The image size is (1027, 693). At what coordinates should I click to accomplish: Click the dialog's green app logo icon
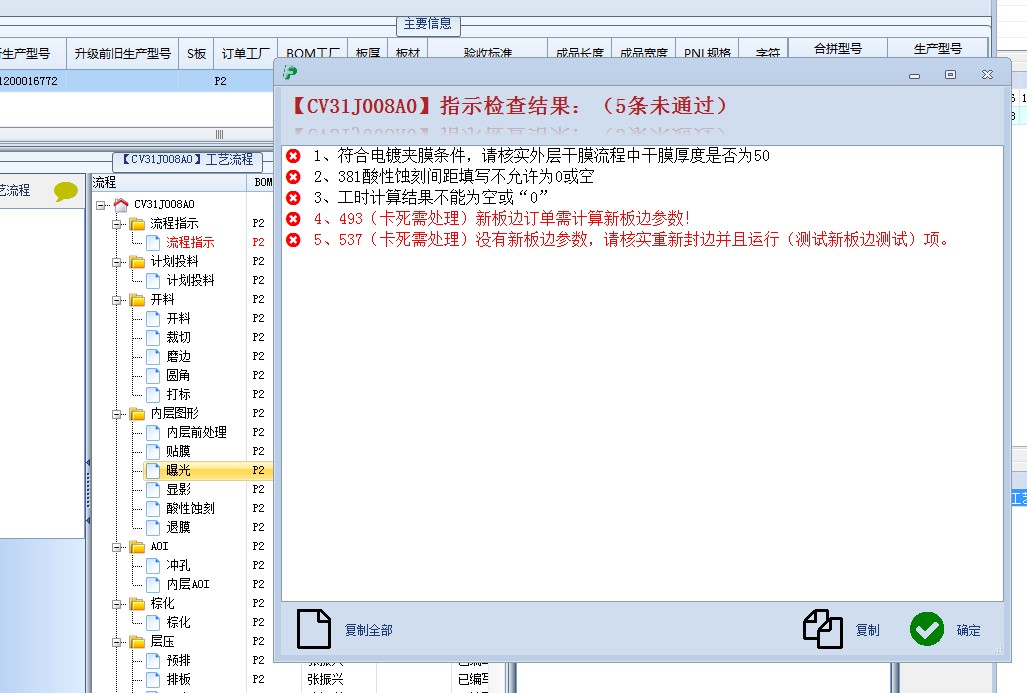pos(290,73)
